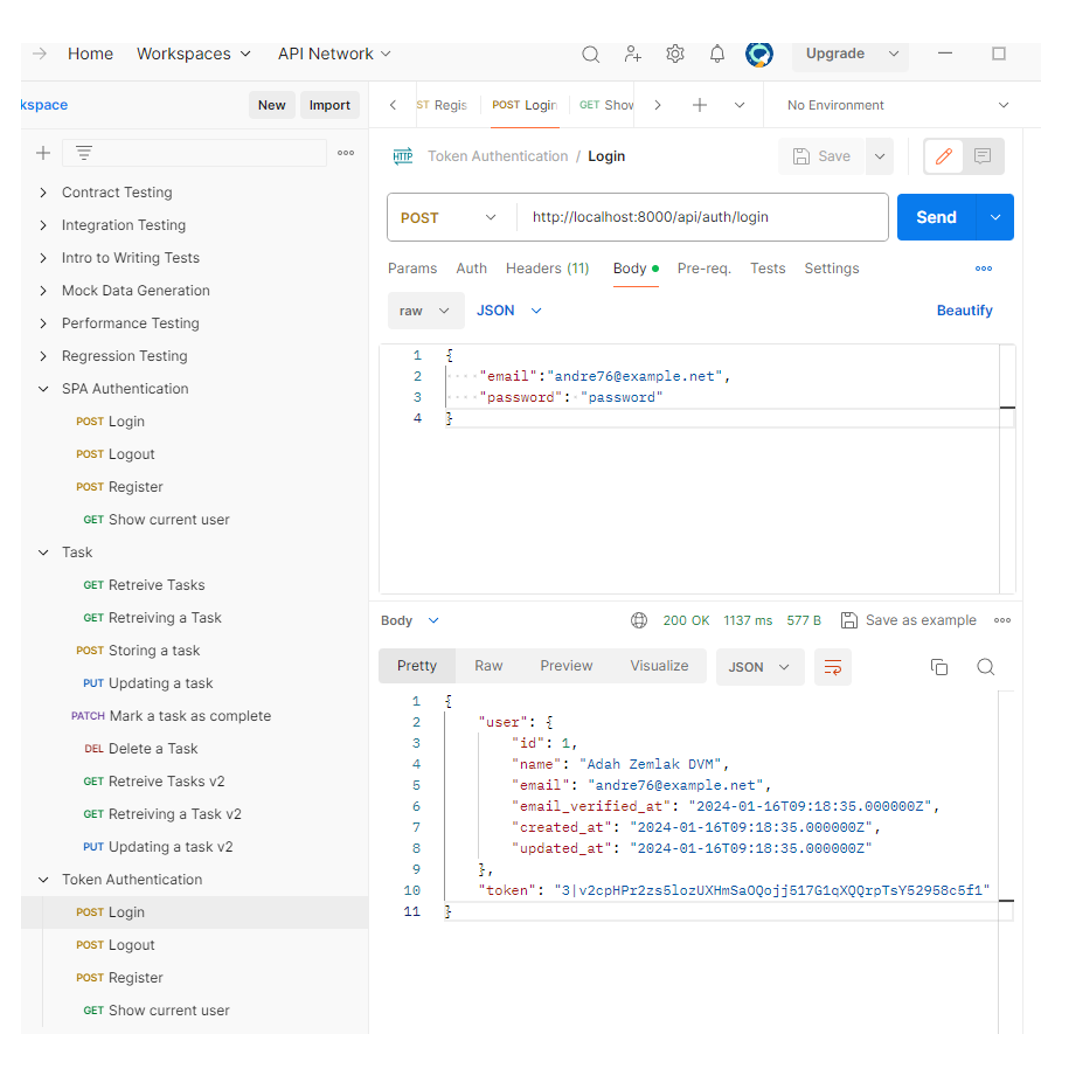
Task: Click the sidebar filter icon
Action: click(84, 153)
